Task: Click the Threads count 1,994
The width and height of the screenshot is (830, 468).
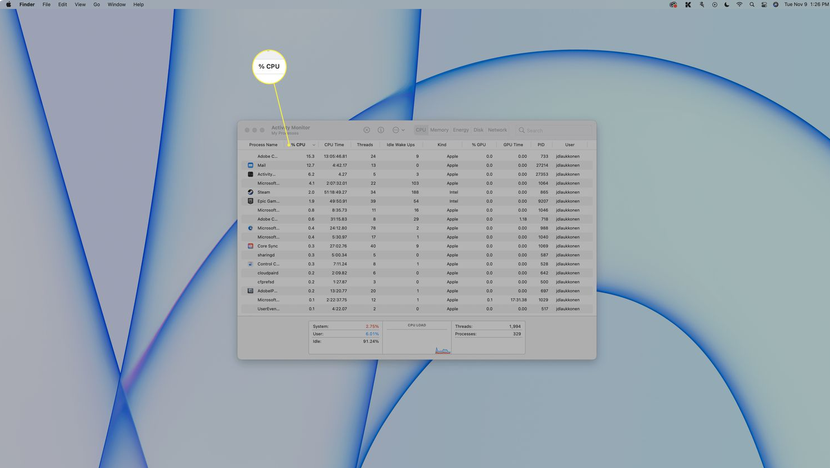Action: [515, 326]
